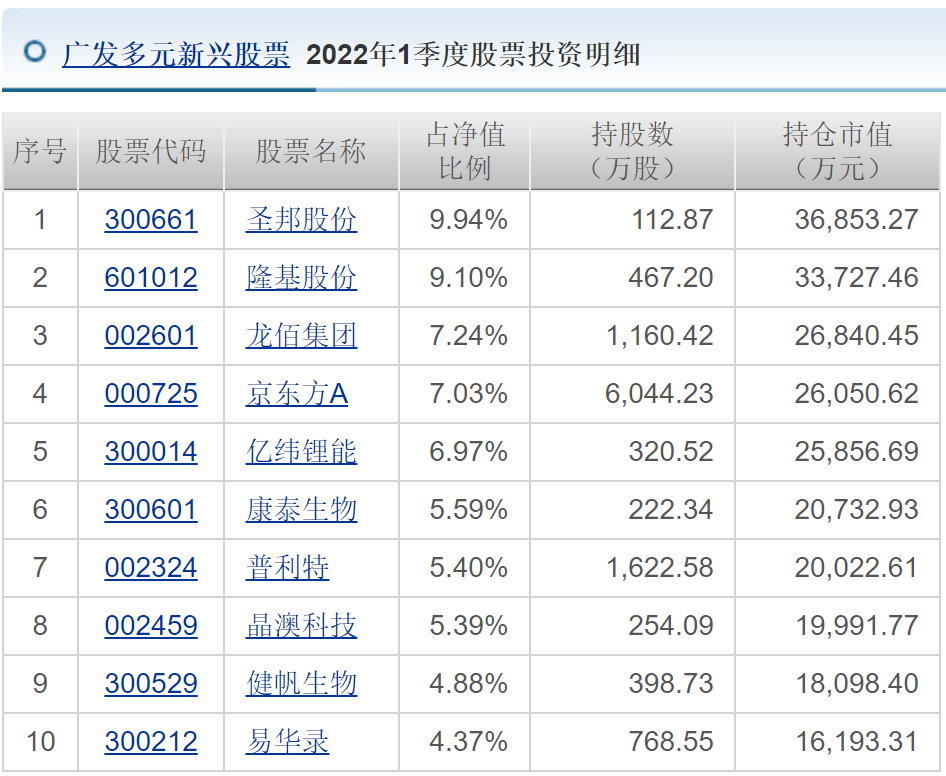This screenshot has width=946, height=776.
Task: Open stock code 000725 link
Action: 151,393
